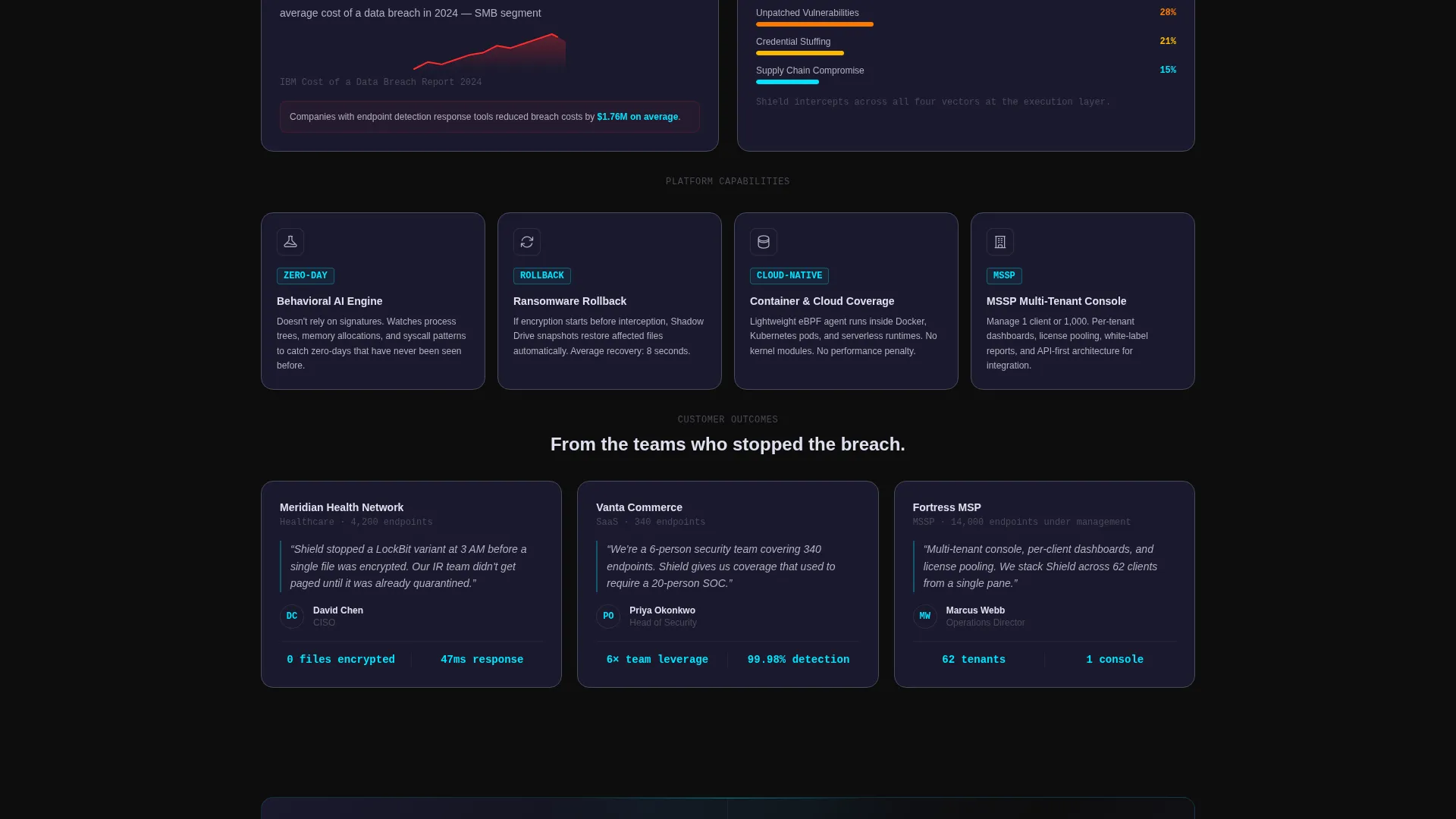Click the MW avatar for Marcus Webb
This screenshot has height=819, width=1456.
925,617
